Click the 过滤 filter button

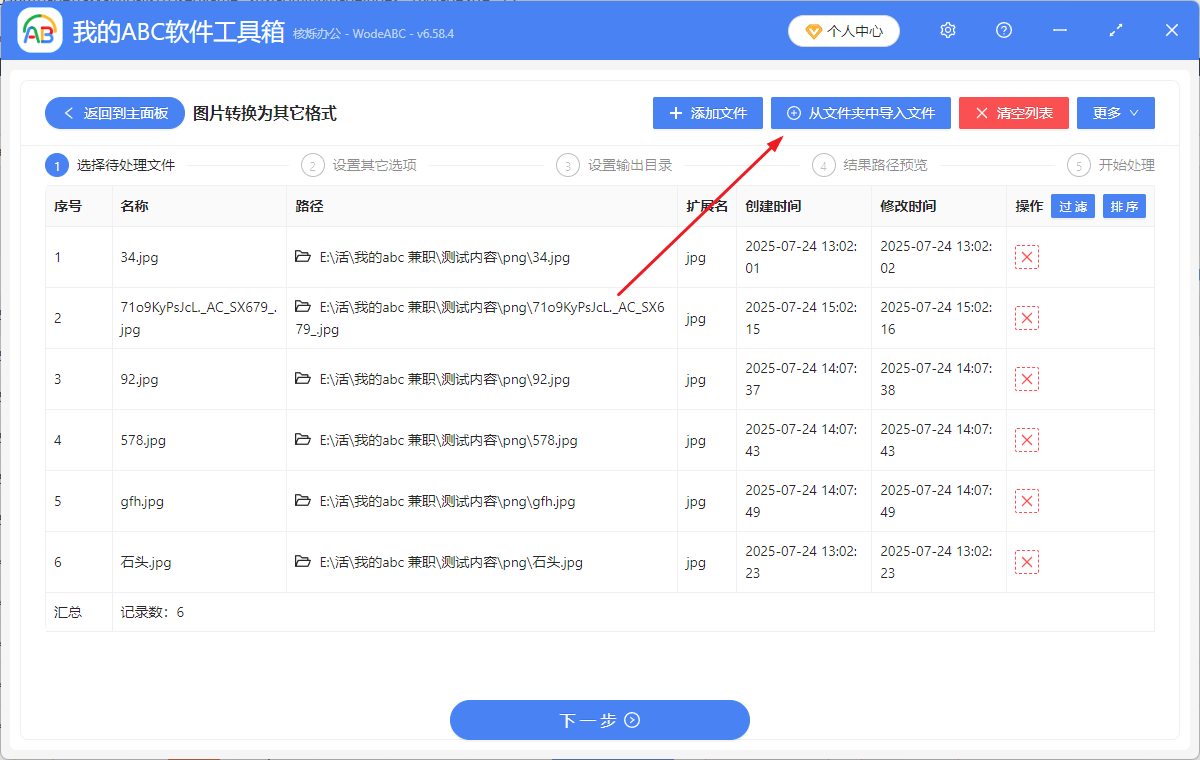click(1072, 207)
